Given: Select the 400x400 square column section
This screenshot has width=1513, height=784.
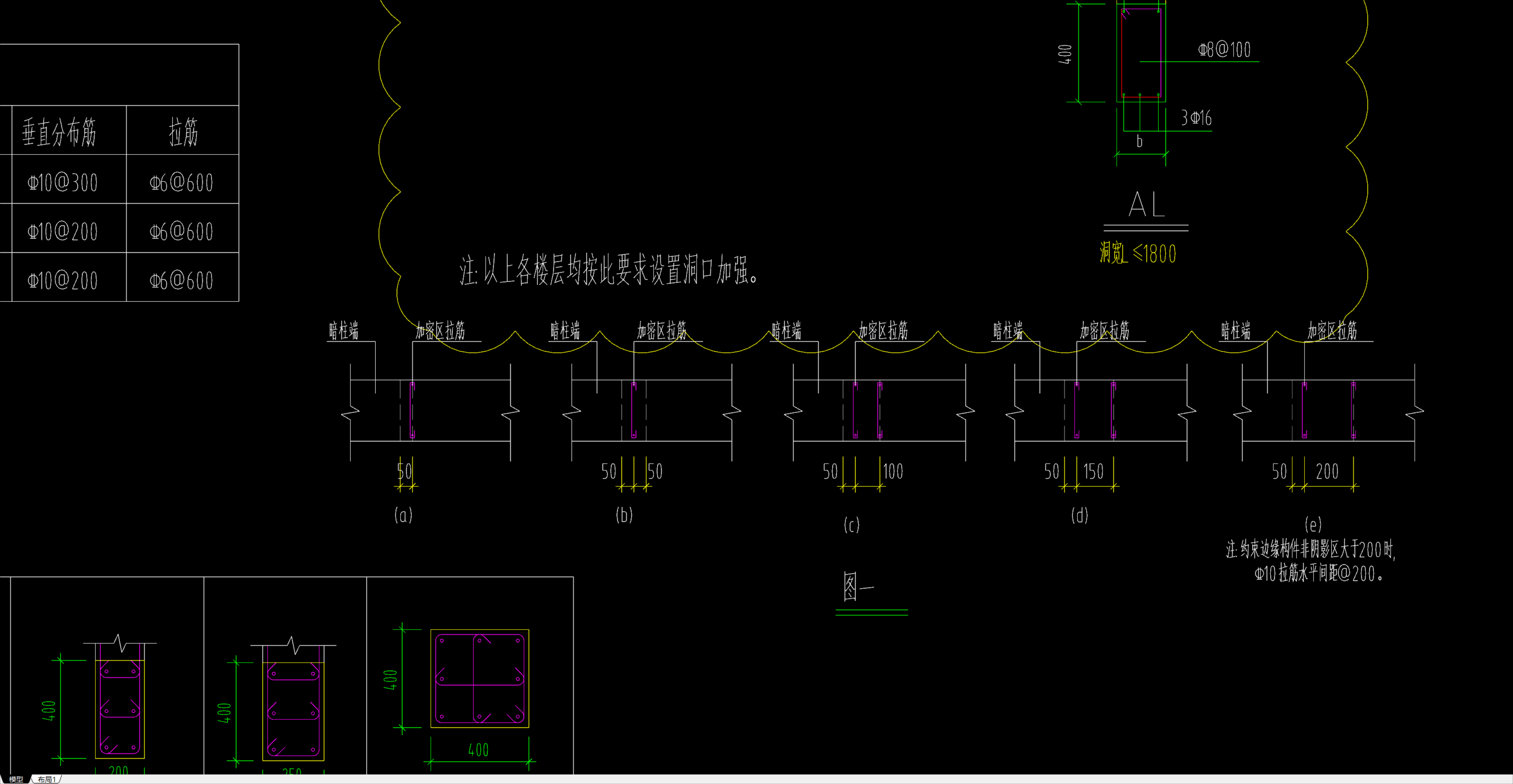Looking at the screenshot, I should point(479,678).
